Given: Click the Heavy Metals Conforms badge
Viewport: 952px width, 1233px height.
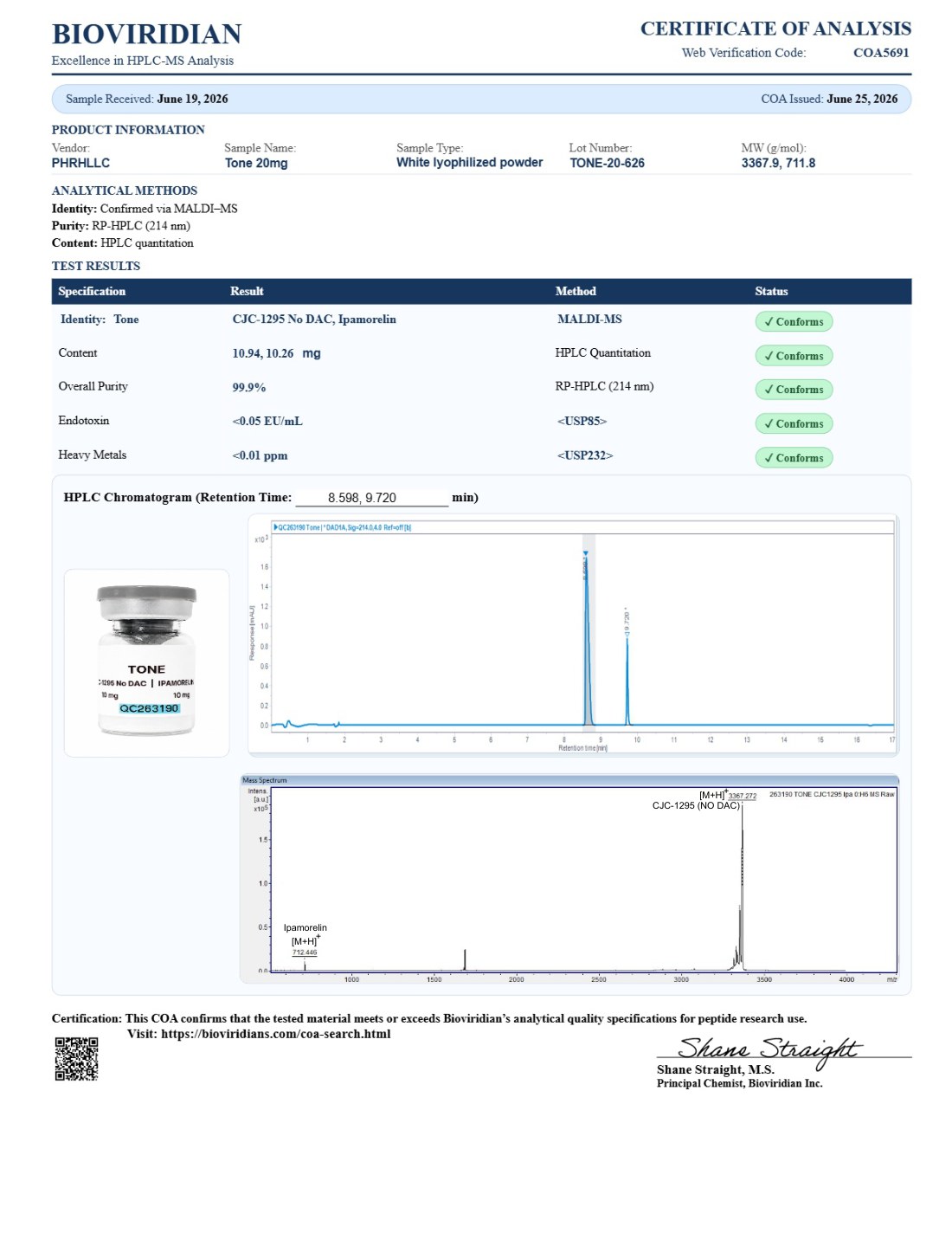Looking at the screenshot, I should (794, 457).
